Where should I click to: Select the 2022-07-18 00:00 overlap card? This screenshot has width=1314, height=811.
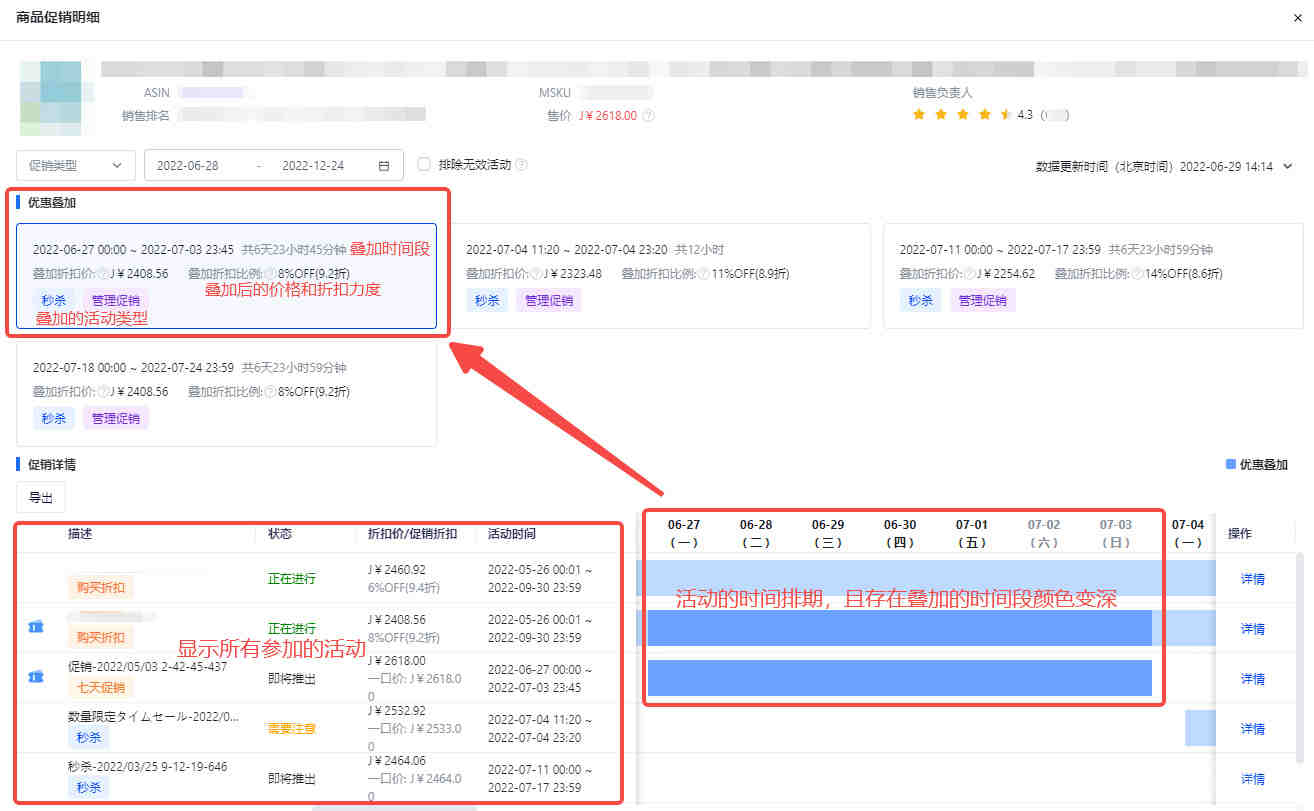[x=227, y=394]
